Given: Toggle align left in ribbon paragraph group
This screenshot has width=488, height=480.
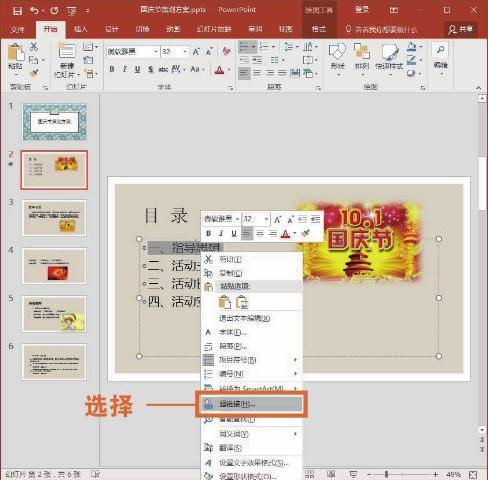Looking at the screenshot, I should click(244, 73).
